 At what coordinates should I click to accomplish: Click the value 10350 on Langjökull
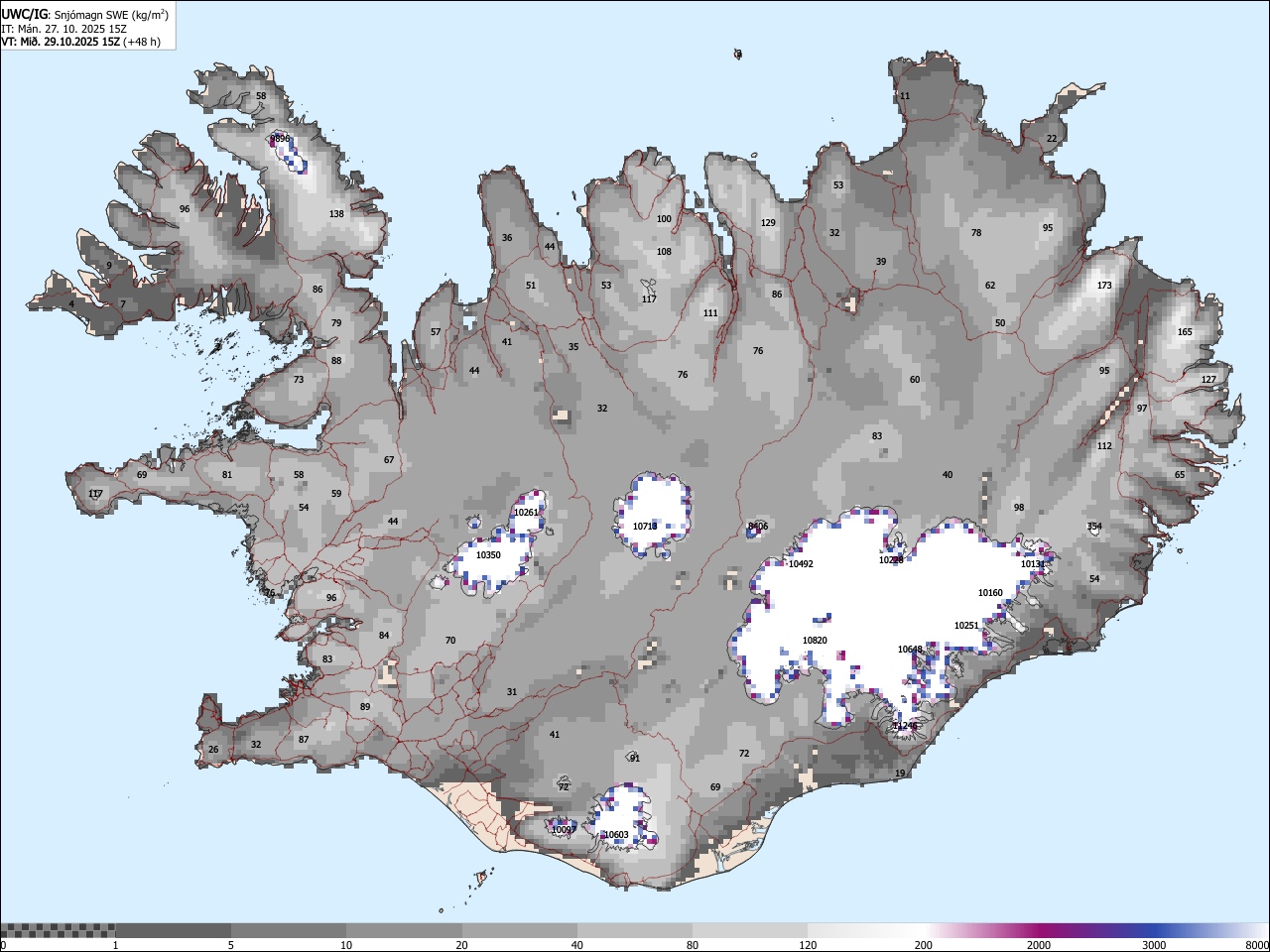(x=488, y=555)
